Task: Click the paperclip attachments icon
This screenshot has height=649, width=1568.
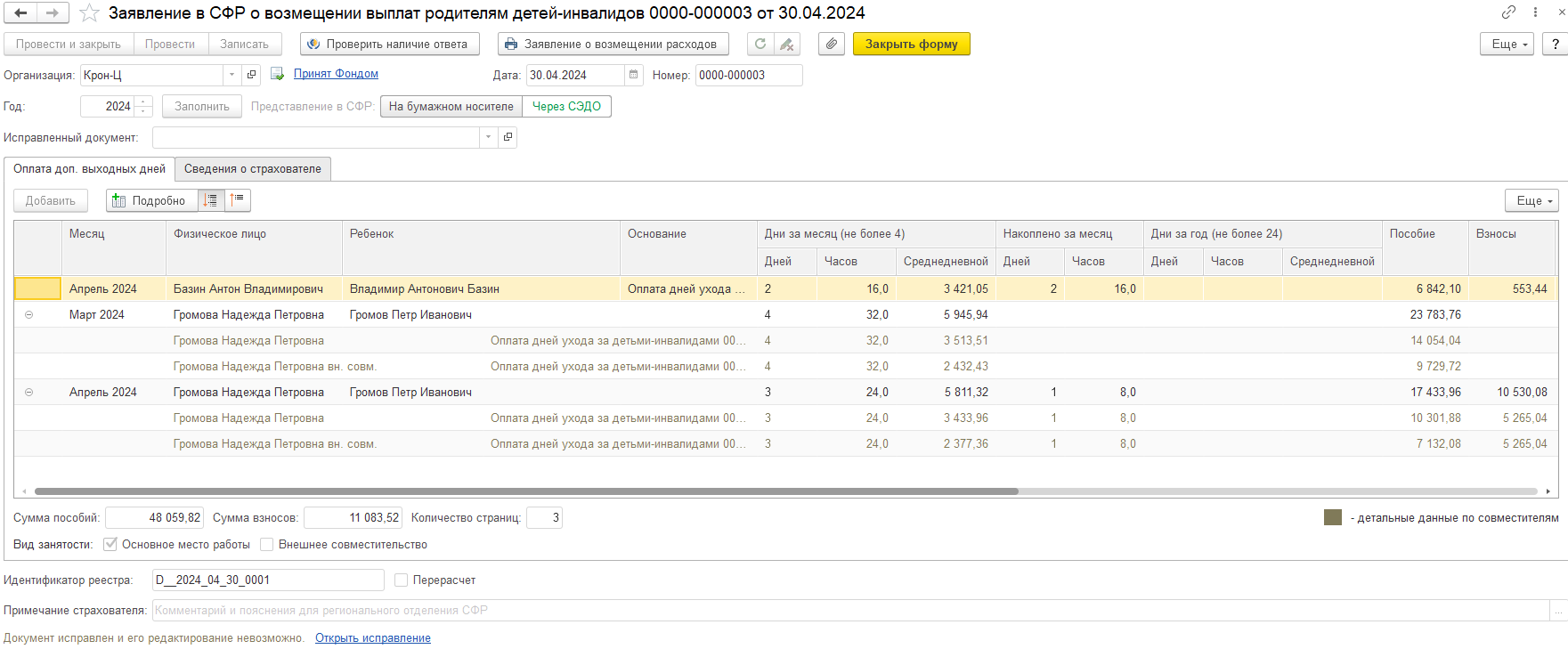Action: click(831, 44)
